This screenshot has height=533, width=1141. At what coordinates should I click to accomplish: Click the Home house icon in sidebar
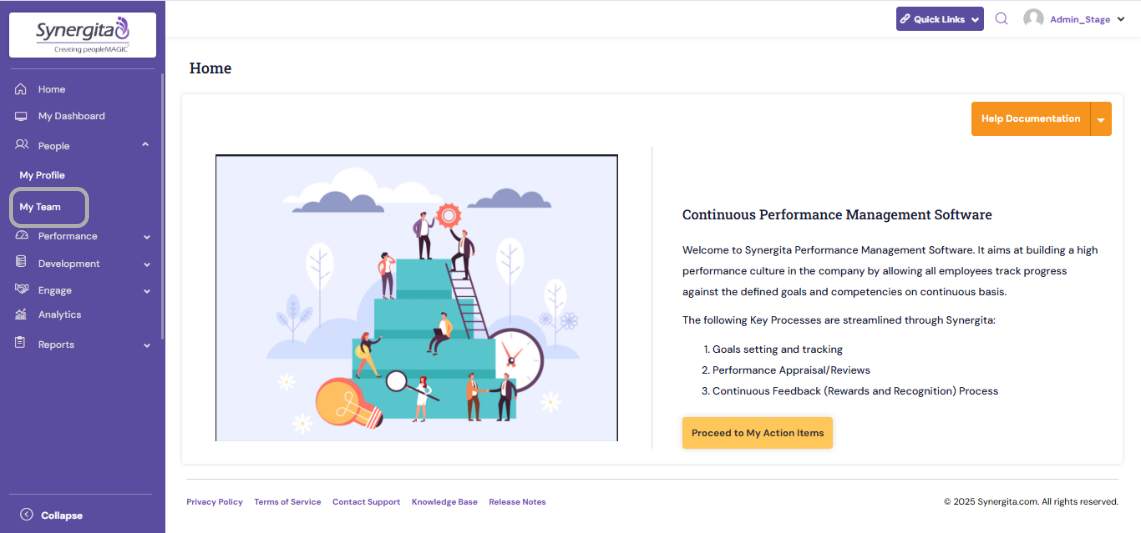pyautogui.click(x=20, y=90)
